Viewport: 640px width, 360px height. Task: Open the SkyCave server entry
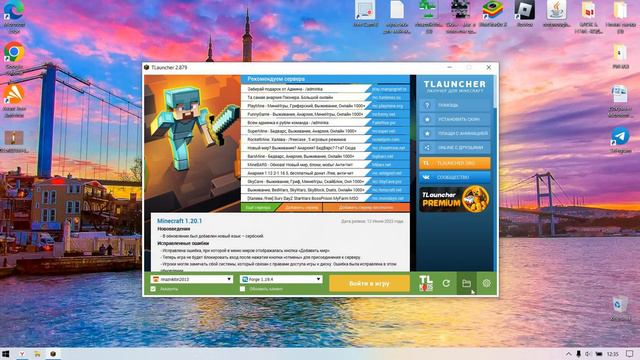coord(306,182)
